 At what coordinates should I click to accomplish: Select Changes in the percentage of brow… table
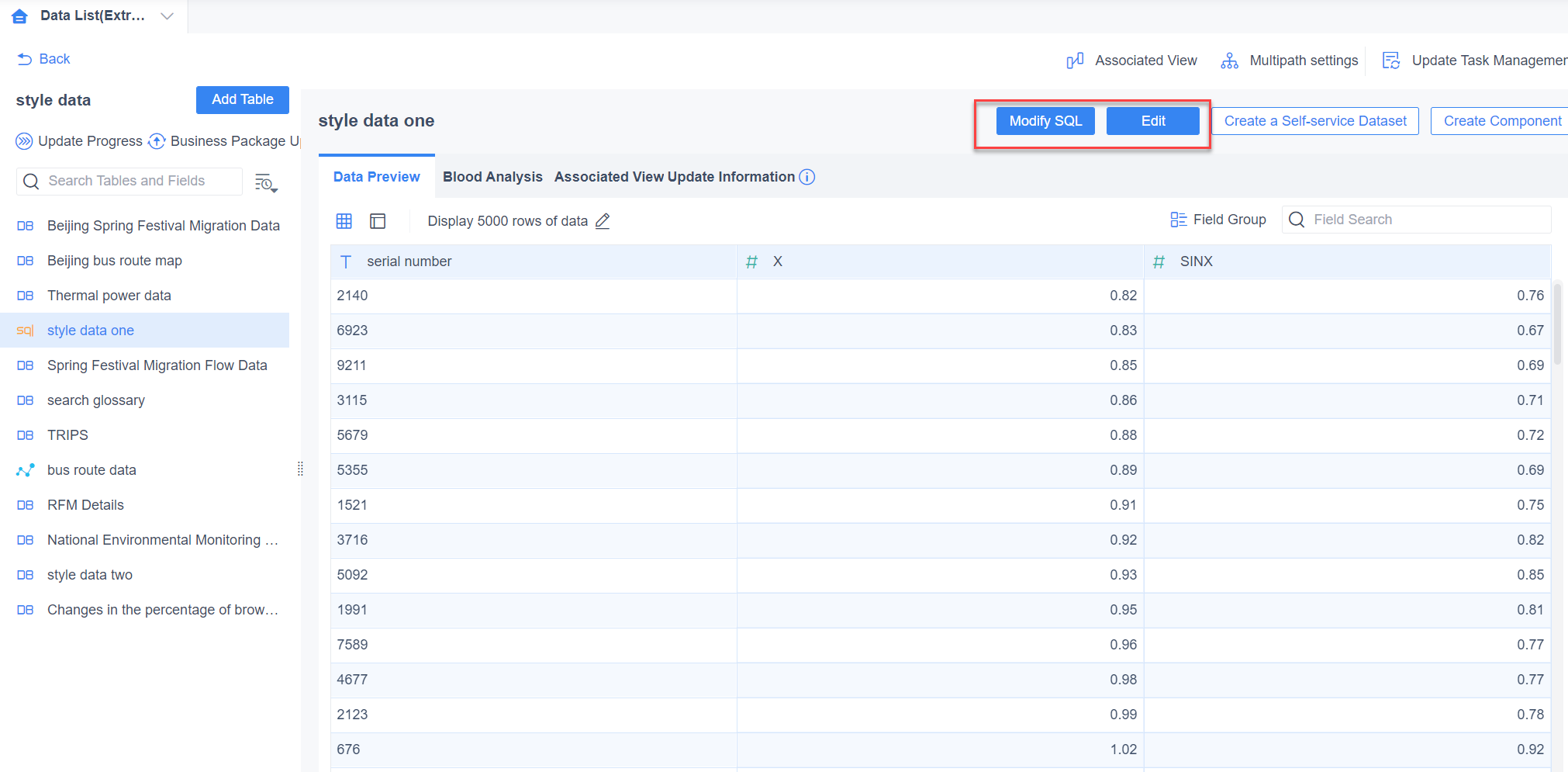pyautogui.click(x=145, y=610)
